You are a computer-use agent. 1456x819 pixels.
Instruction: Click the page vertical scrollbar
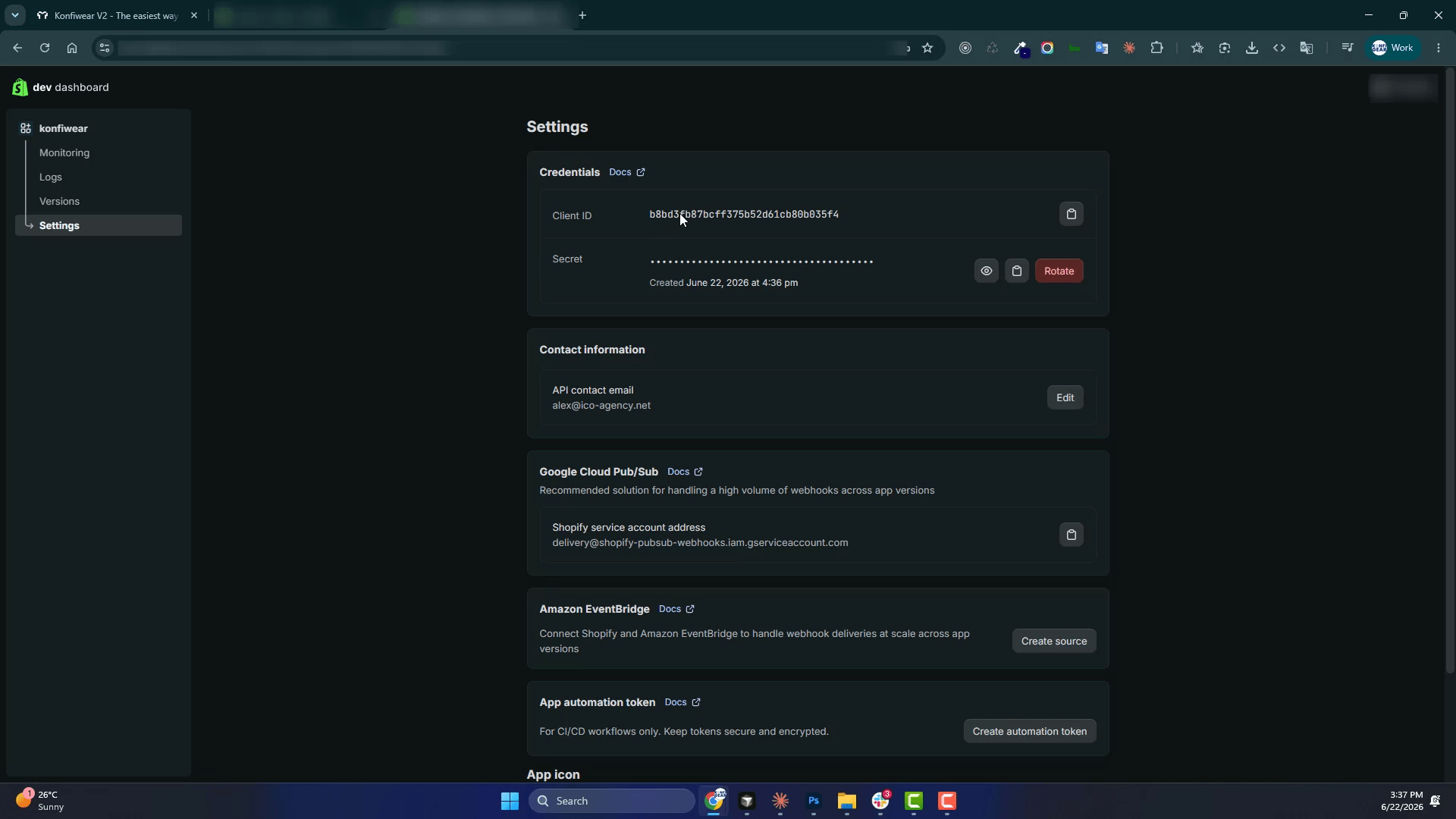click(1450, 372)
